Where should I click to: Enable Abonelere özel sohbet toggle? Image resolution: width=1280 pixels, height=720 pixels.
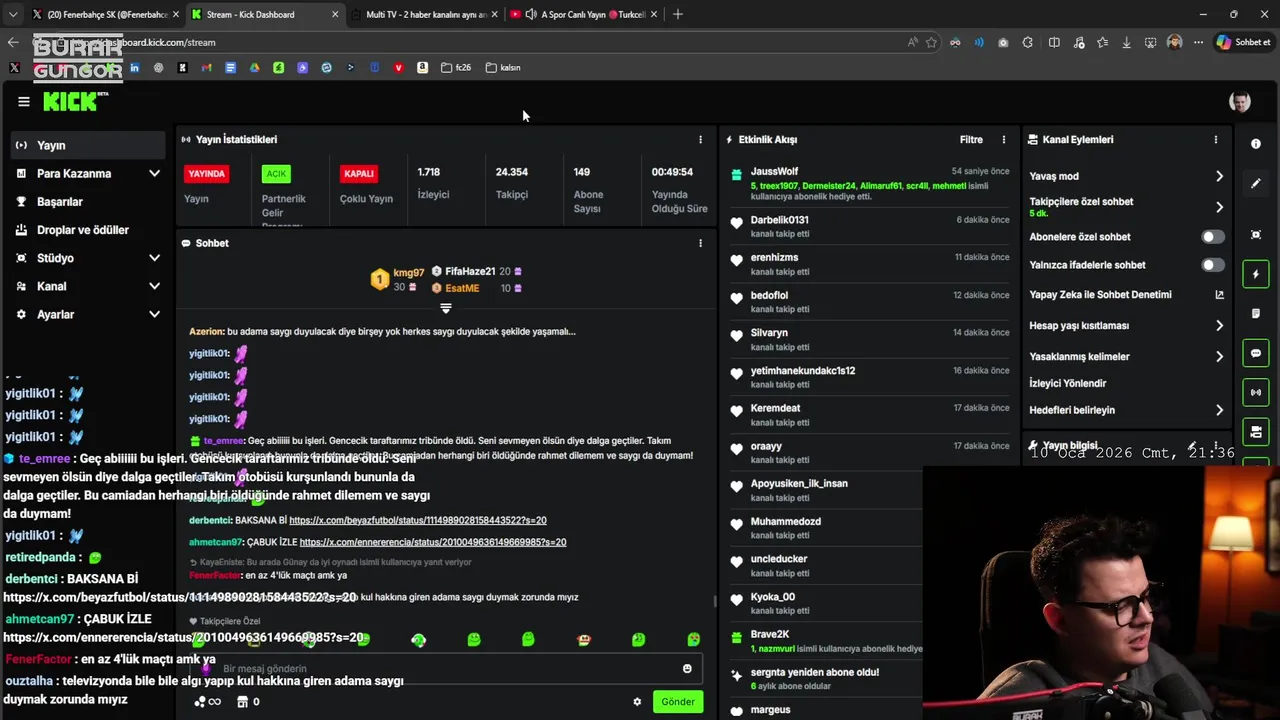[x=1212, y=237]
